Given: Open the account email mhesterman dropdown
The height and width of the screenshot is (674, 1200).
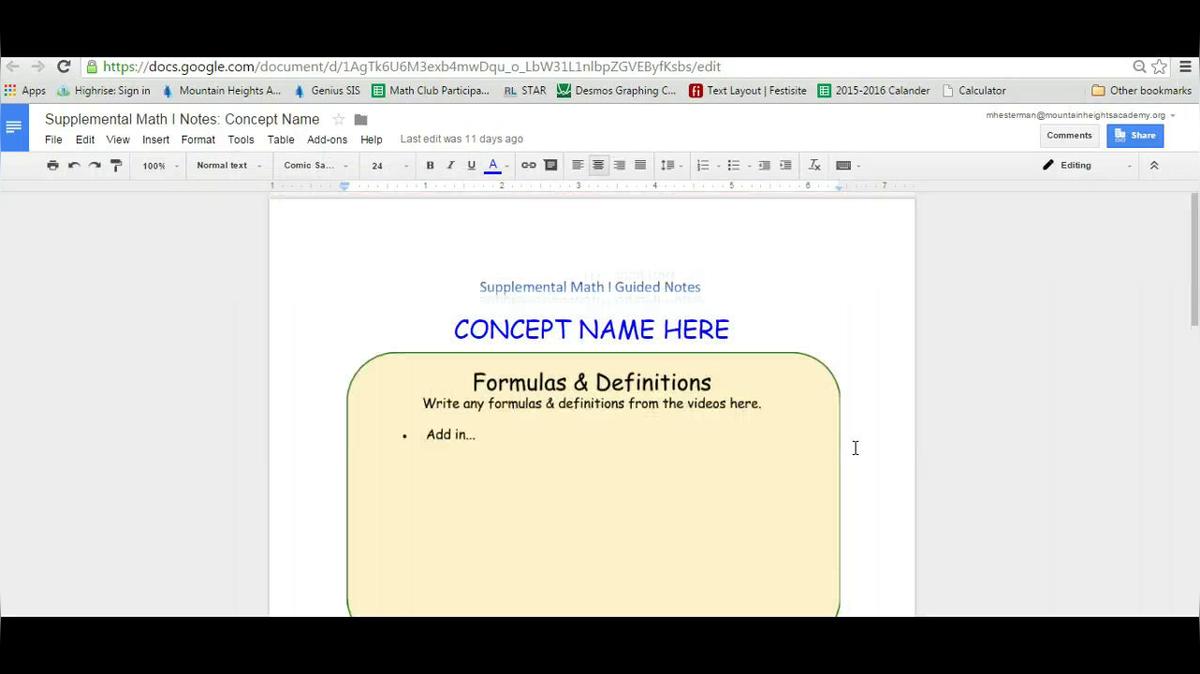Looking at the screenshot, I should pos(1079,115).
